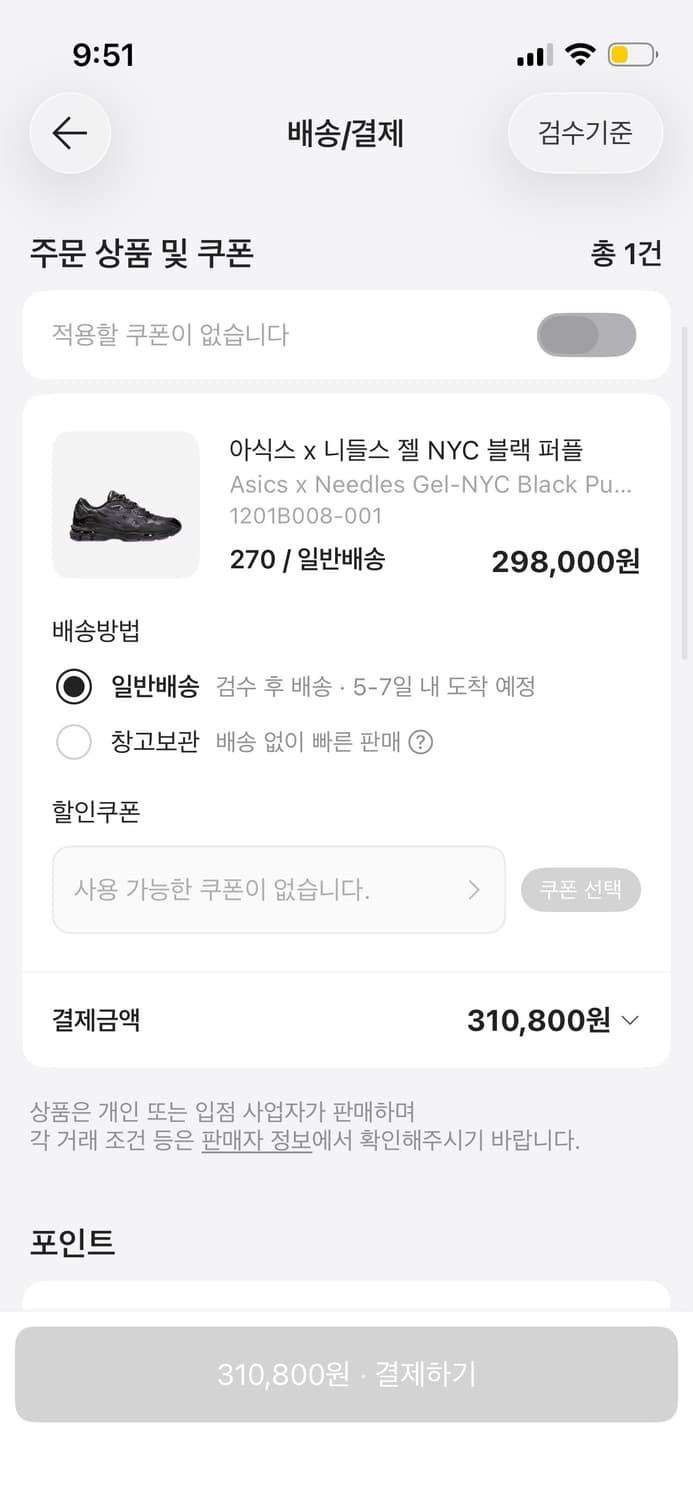This screenshot has height=1500, width=693.
Task: Expand the discount coupon selection field
Action: tap(279, 890)
